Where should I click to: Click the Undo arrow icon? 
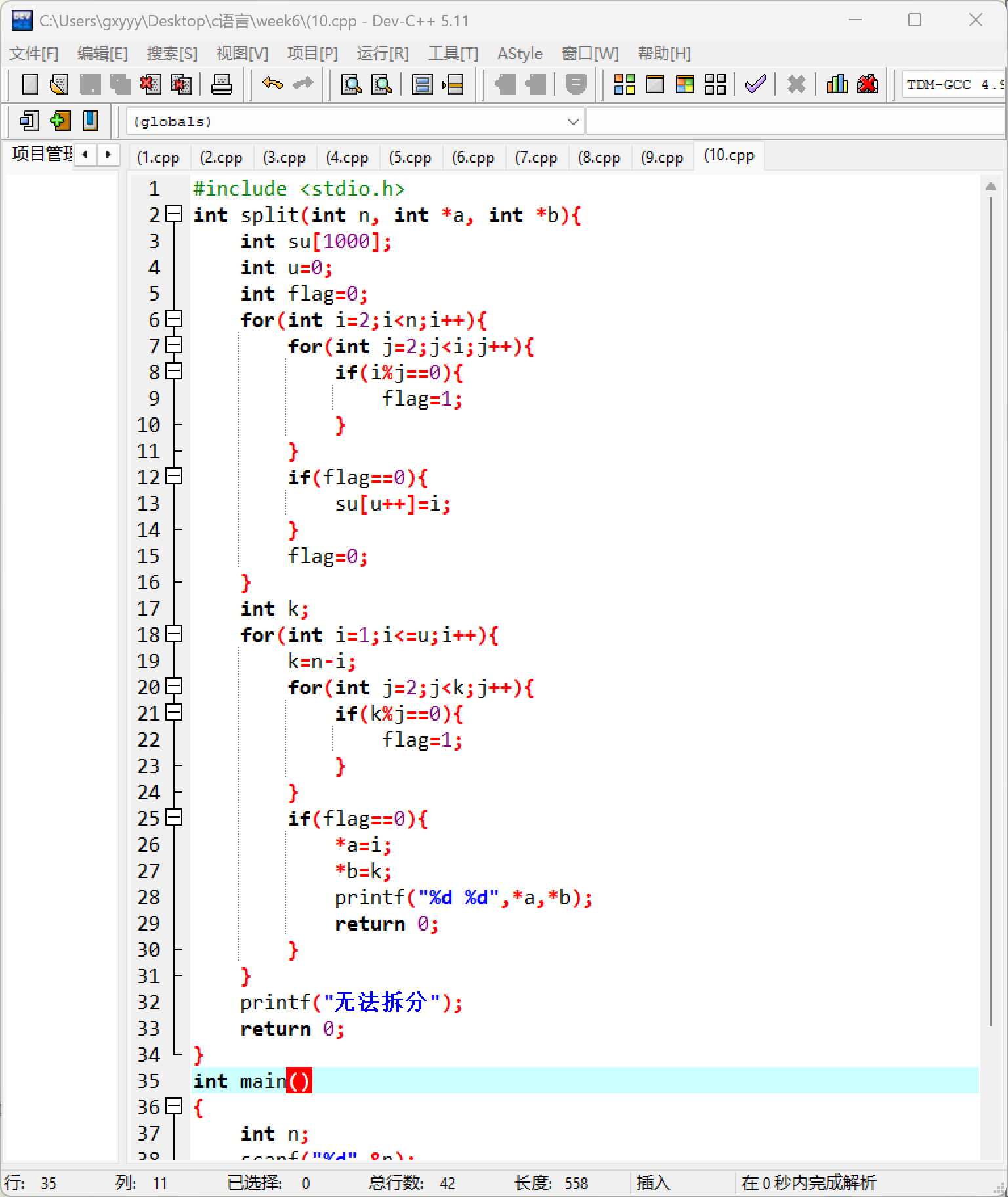272,84
